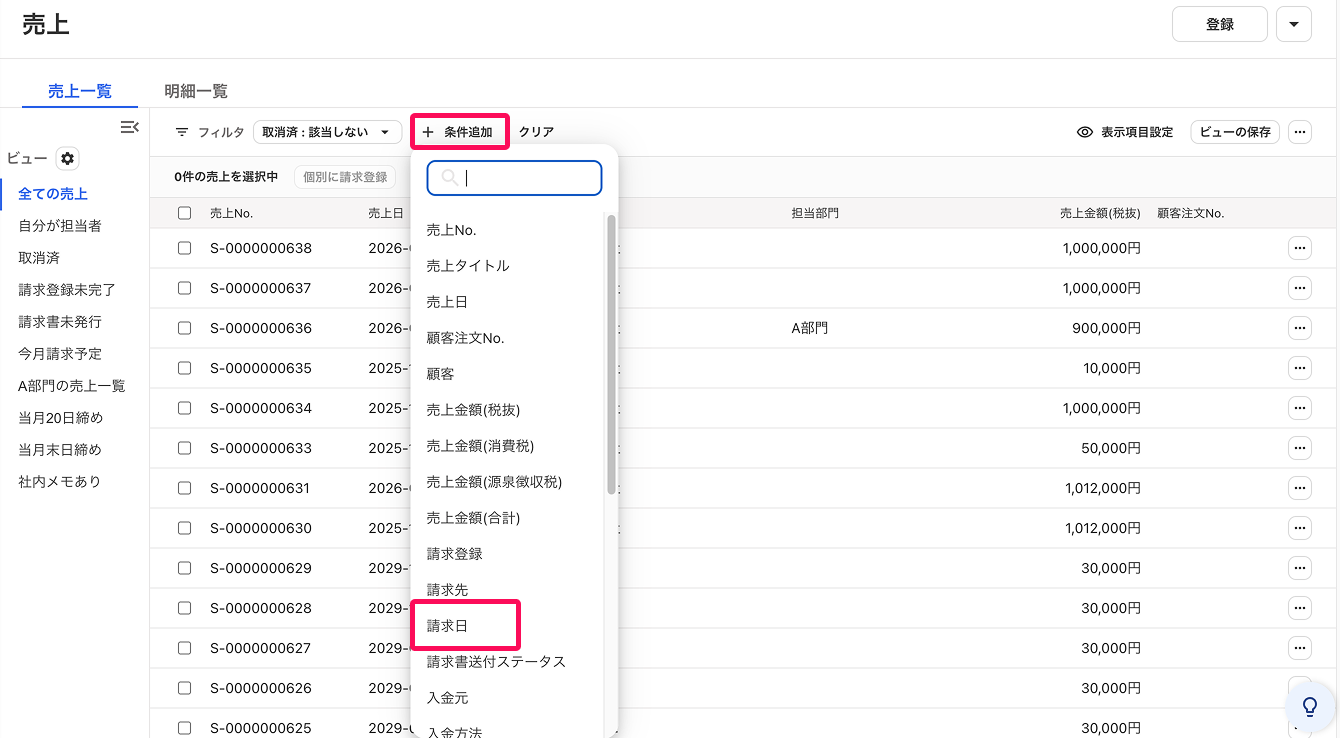
Task: Click the 個別に請求登録 button
Action: 345,177
